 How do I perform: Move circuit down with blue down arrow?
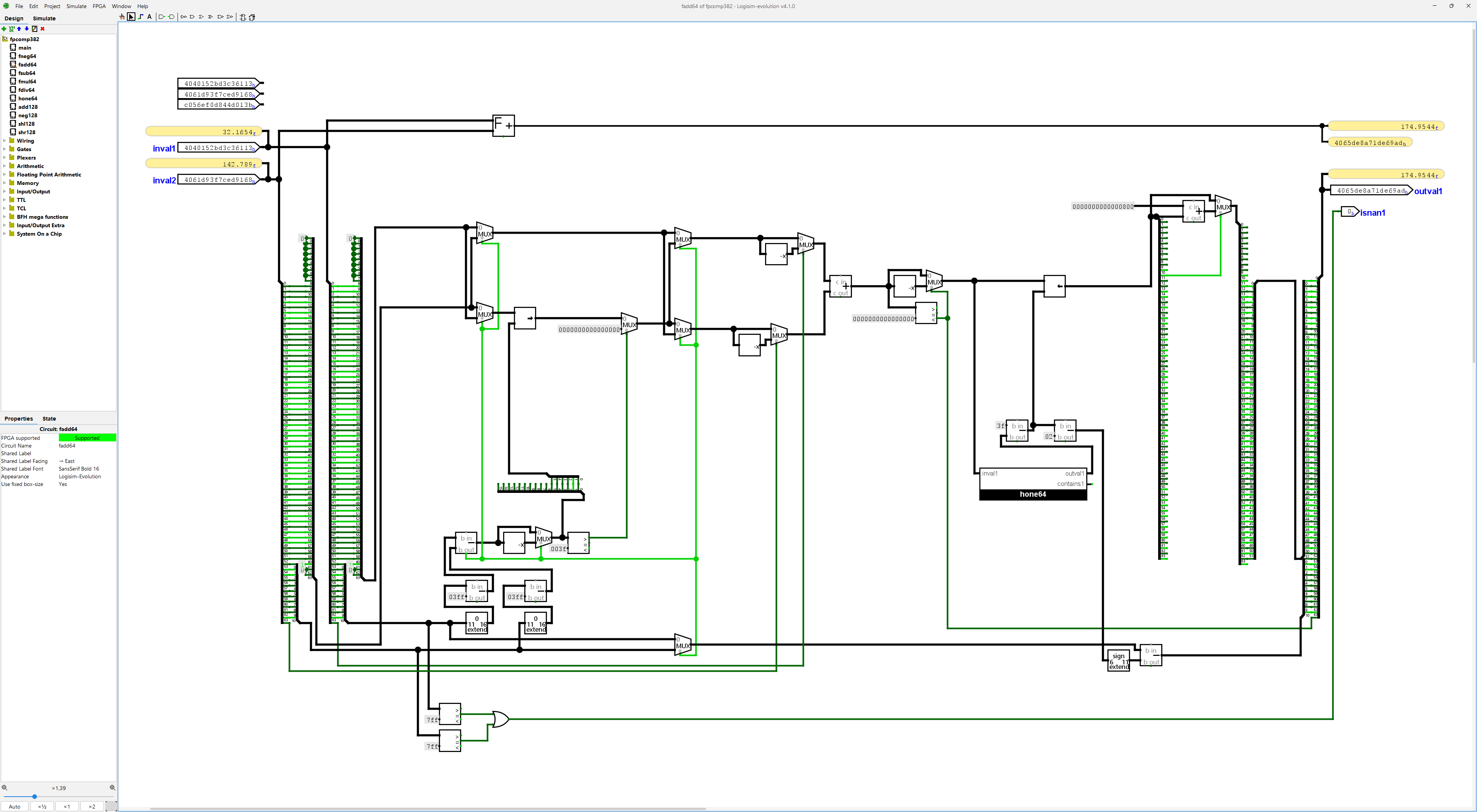pyautogui.click(x=27, y=29)
